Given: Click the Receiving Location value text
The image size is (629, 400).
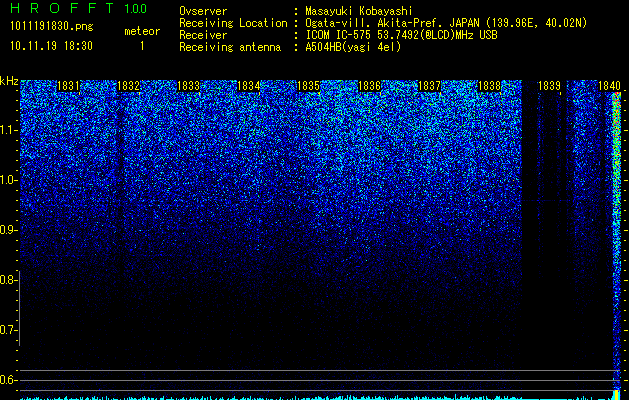Looking at the screenshot, I should [x=446, y=23].
